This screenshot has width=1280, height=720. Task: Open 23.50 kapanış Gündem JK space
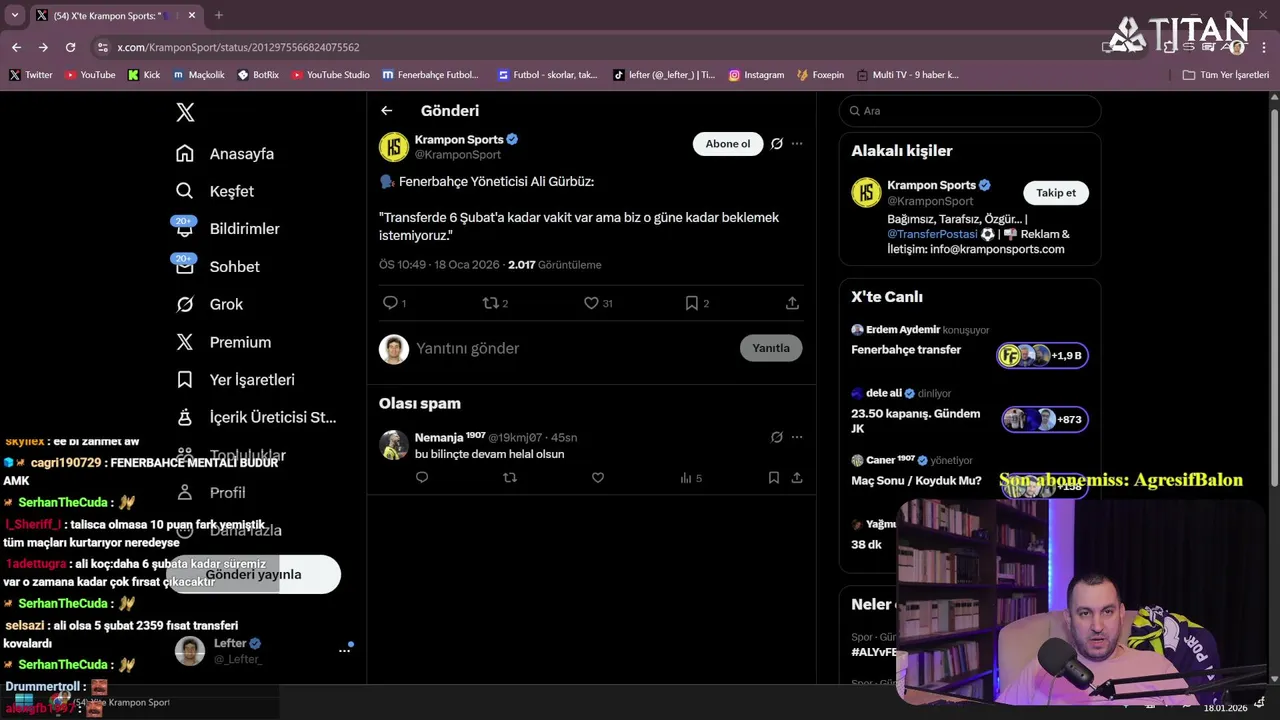(969, 411)
